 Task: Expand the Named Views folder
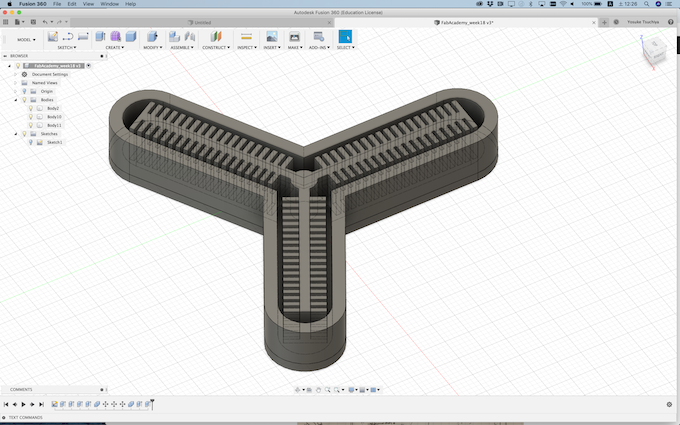pos(13,82)
